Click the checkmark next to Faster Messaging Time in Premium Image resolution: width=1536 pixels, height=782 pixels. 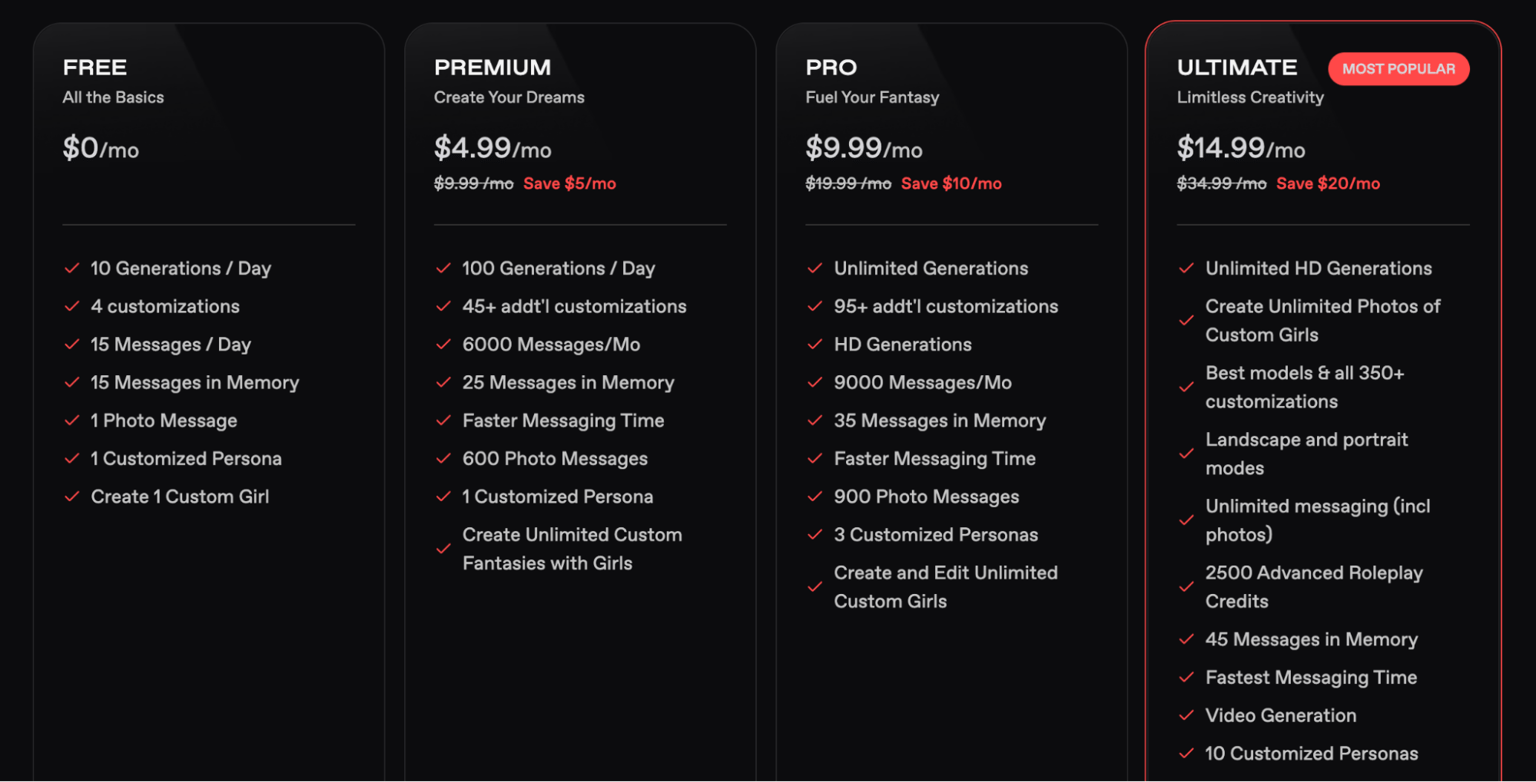click(x=443, y=421)
